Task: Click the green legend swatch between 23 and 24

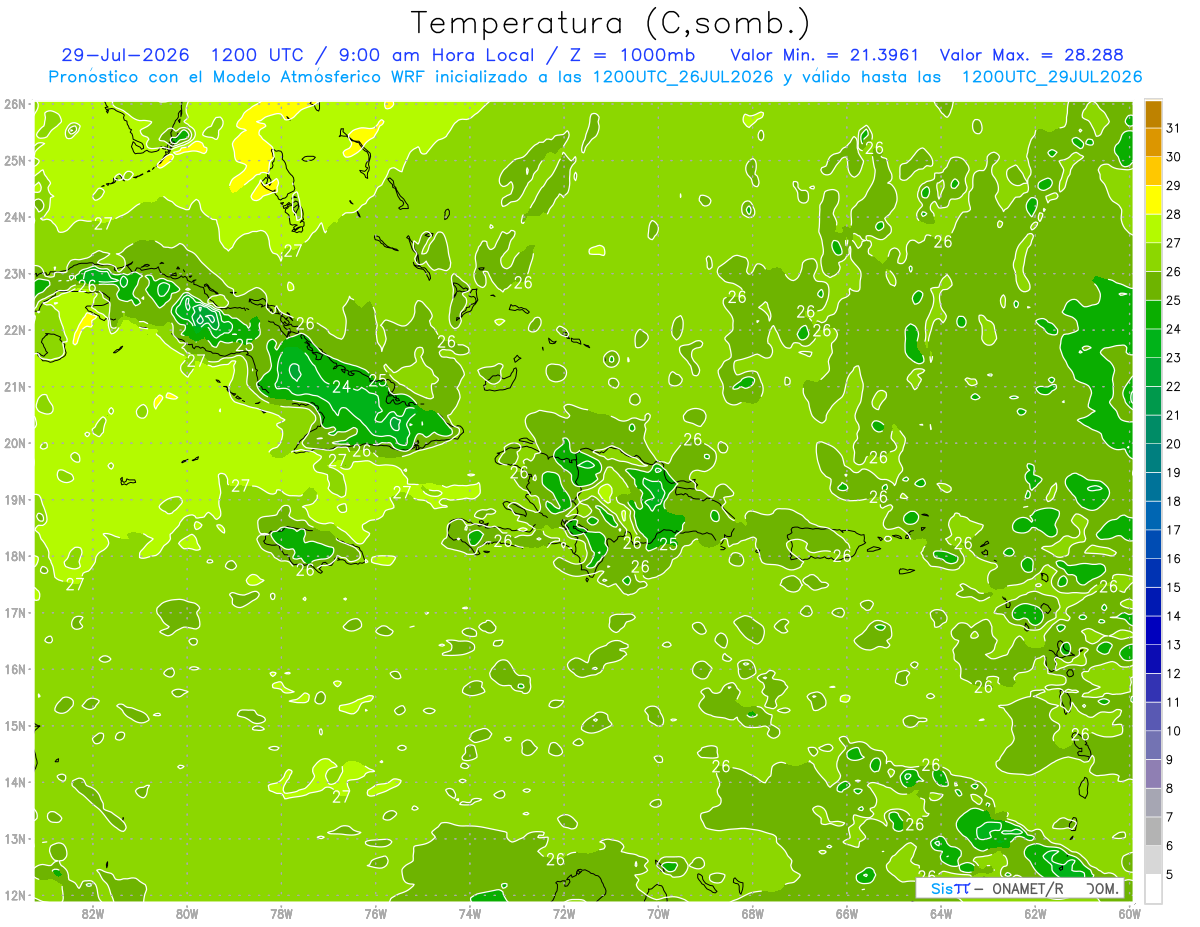Action: pyautogui.click(x=1153, y=343)
